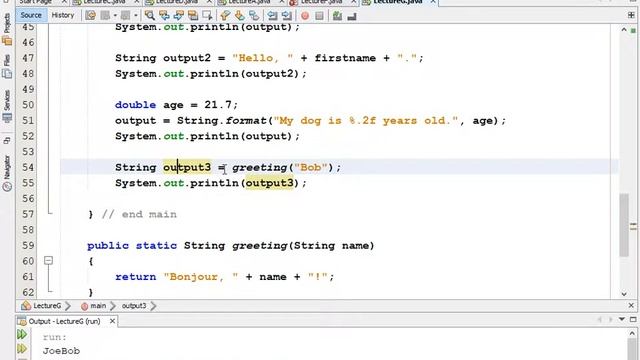The height and width of the screenshot is (360, 640).
Task: Go to next find occurrence icon
Action: 178,16
